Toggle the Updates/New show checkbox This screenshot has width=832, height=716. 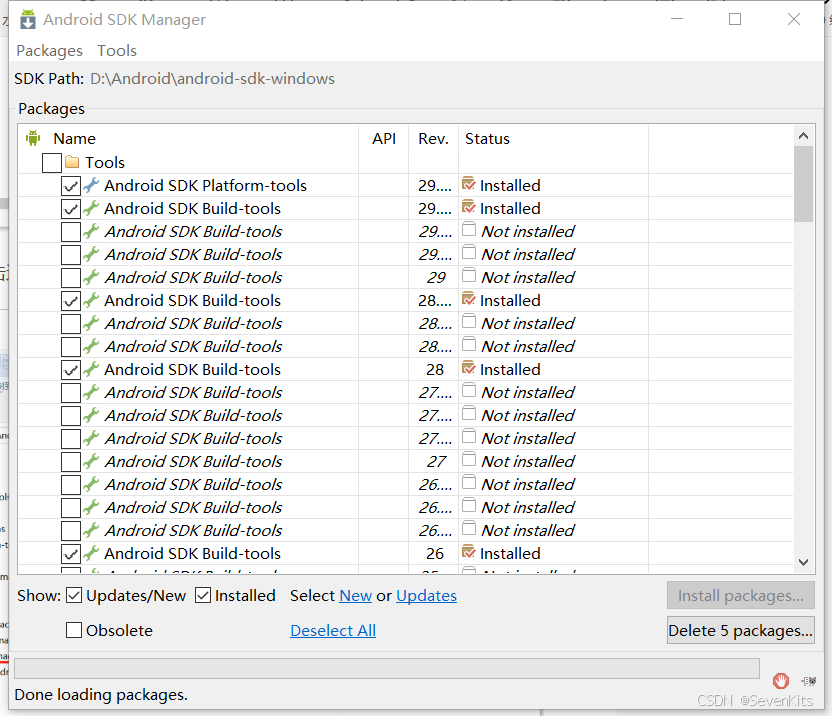[x=74, y=596]
